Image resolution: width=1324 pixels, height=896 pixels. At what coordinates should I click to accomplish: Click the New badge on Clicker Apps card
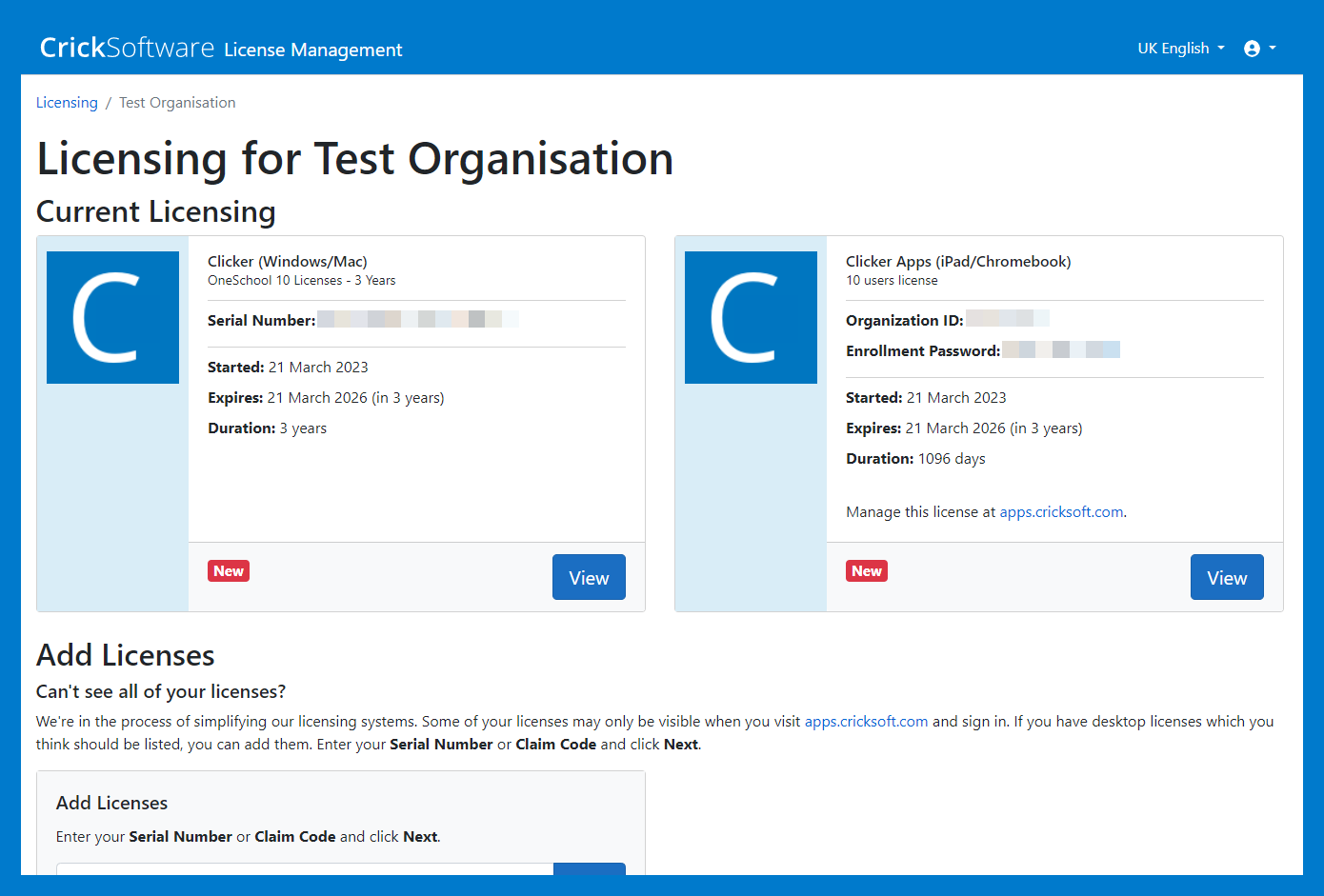[x=867, y=571]
